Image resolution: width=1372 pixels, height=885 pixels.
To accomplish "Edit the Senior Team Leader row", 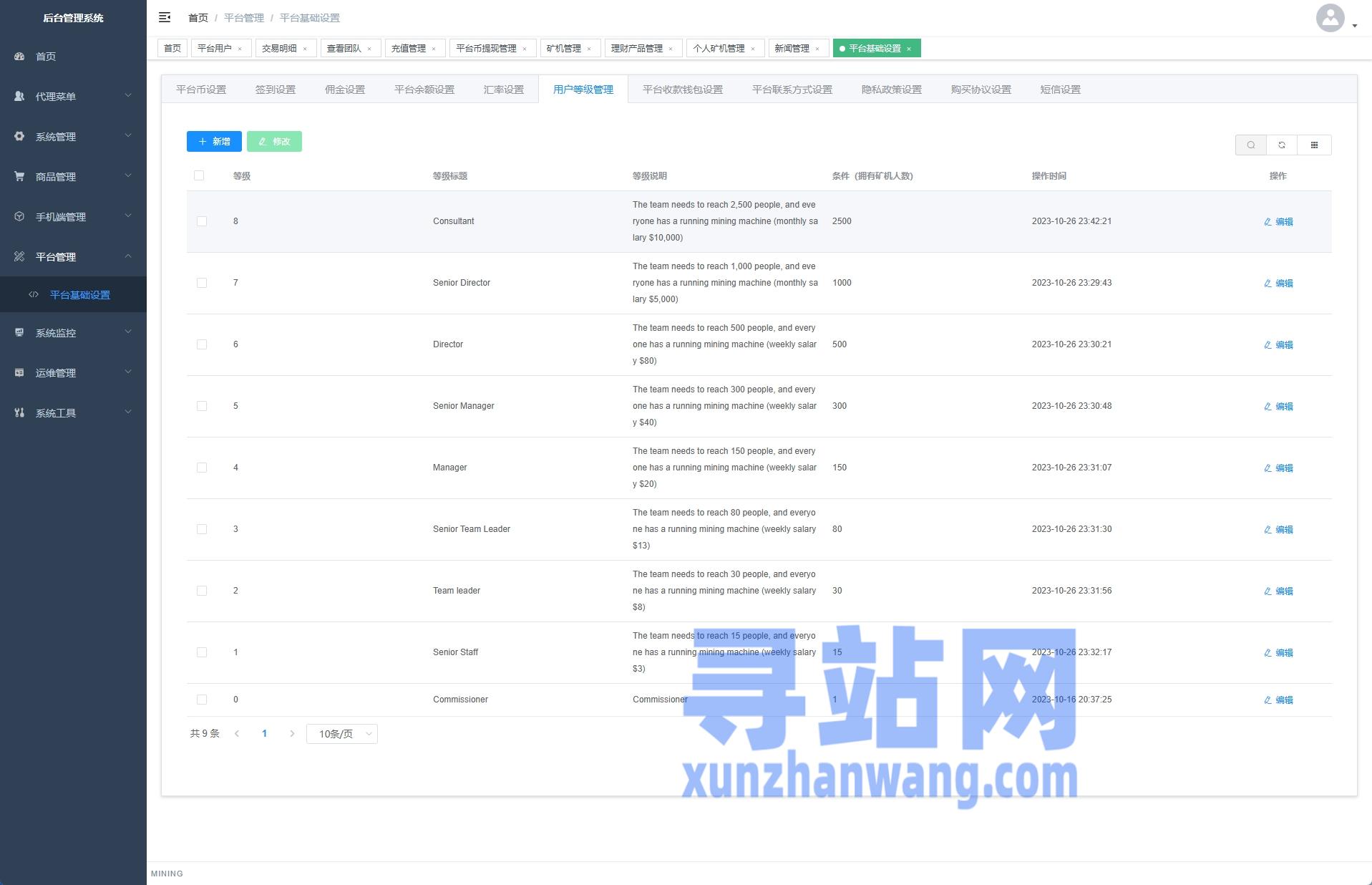I will pyautogui.click(x=1278, y=530).
